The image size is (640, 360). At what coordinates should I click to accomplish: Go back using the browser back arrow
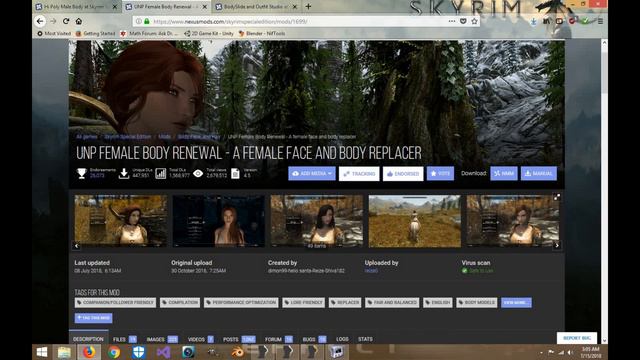point(40,21)
